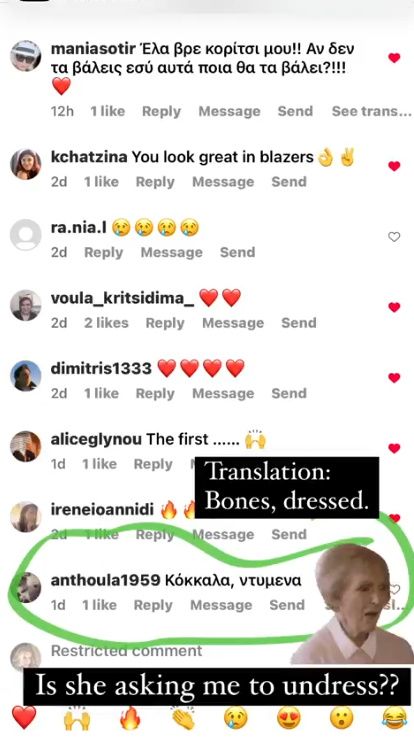Screen dimensions: 414x739
Task: Open aliceglynou's profile picture
Action: 25,446
